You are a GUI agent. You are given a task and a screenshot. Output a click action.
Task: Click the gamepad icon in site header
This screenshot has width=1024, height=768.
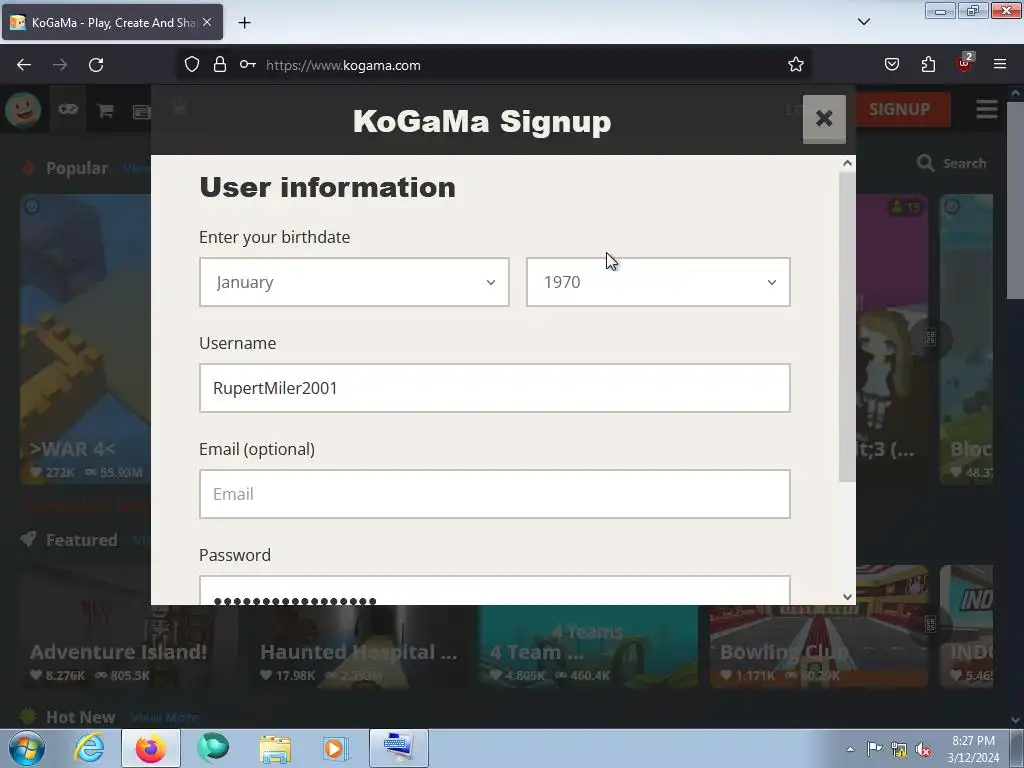pyautogui.click(x=68, y=110)
